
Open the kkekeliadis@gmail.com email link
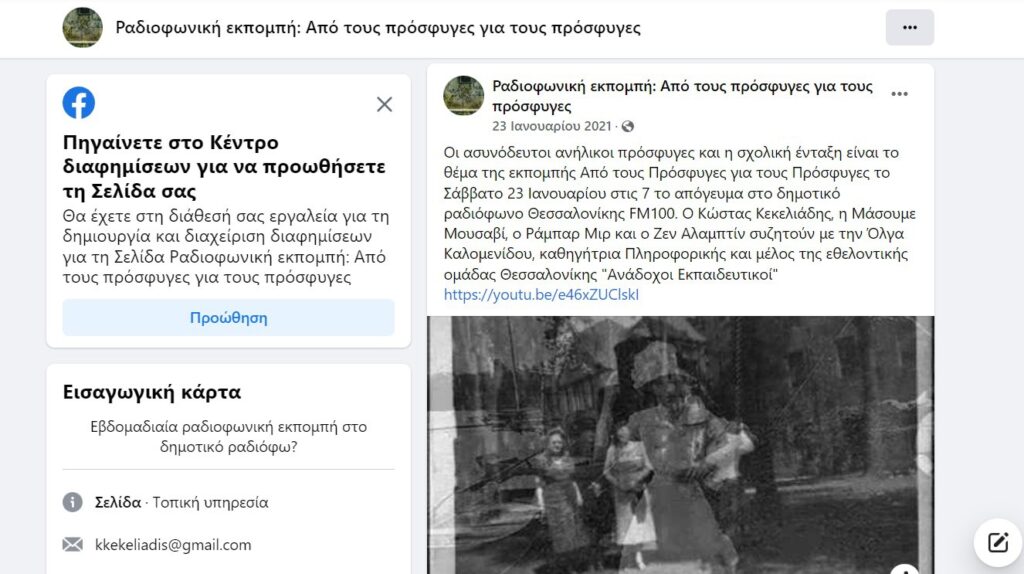173,545
